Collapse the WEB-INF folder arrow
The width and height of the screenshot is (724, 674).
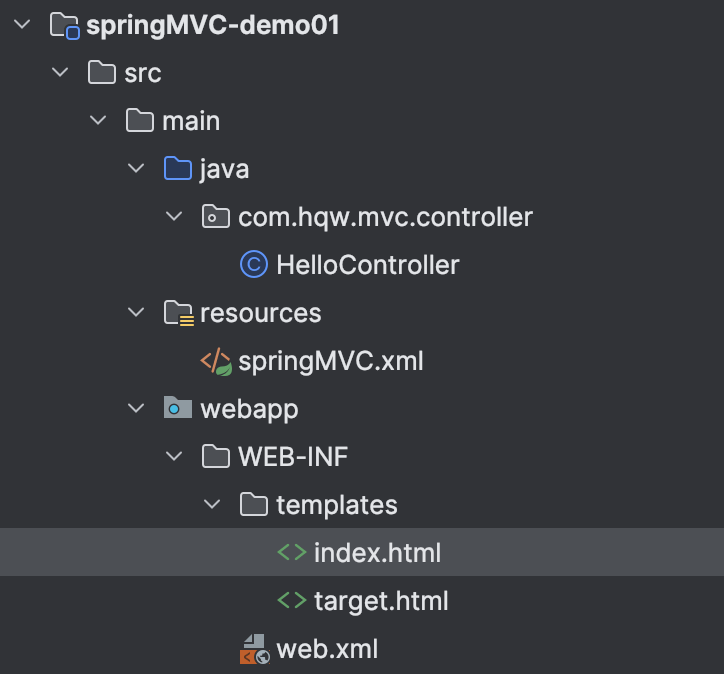click(175, 457)
